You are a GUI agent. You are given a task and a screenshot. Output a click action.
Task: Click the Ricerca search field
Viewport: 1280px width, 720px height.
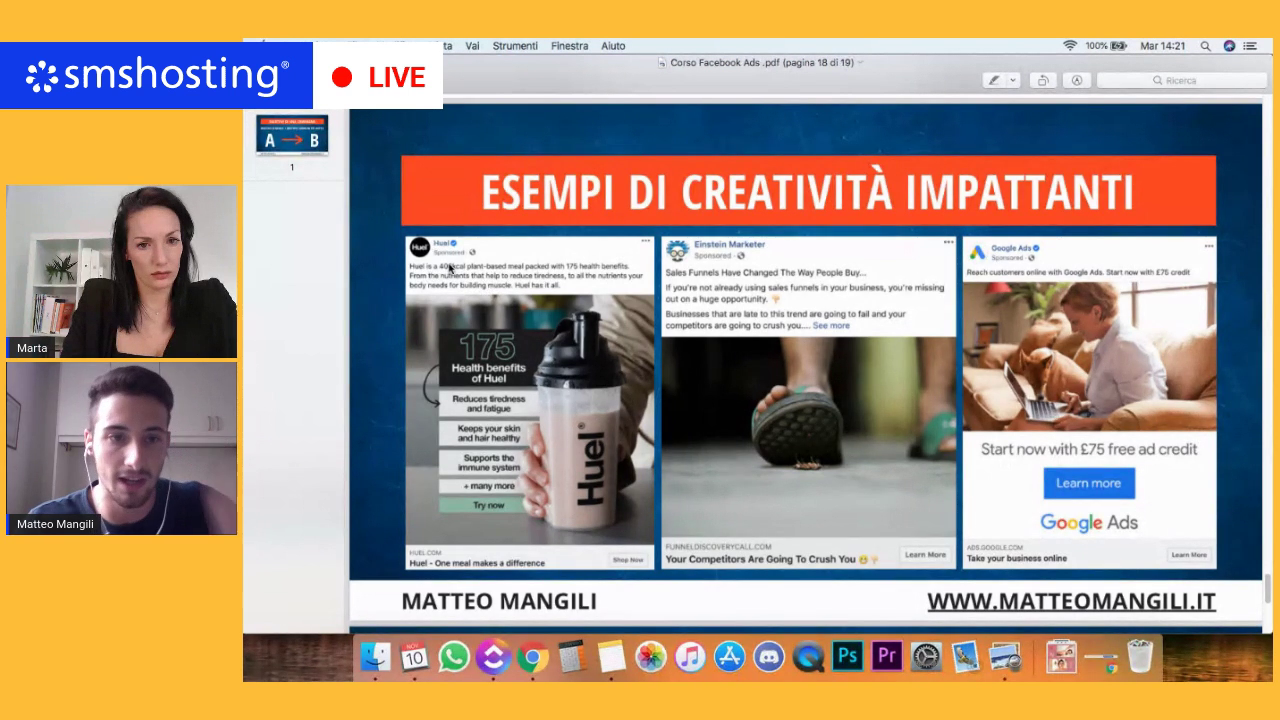click(1182, 80)
